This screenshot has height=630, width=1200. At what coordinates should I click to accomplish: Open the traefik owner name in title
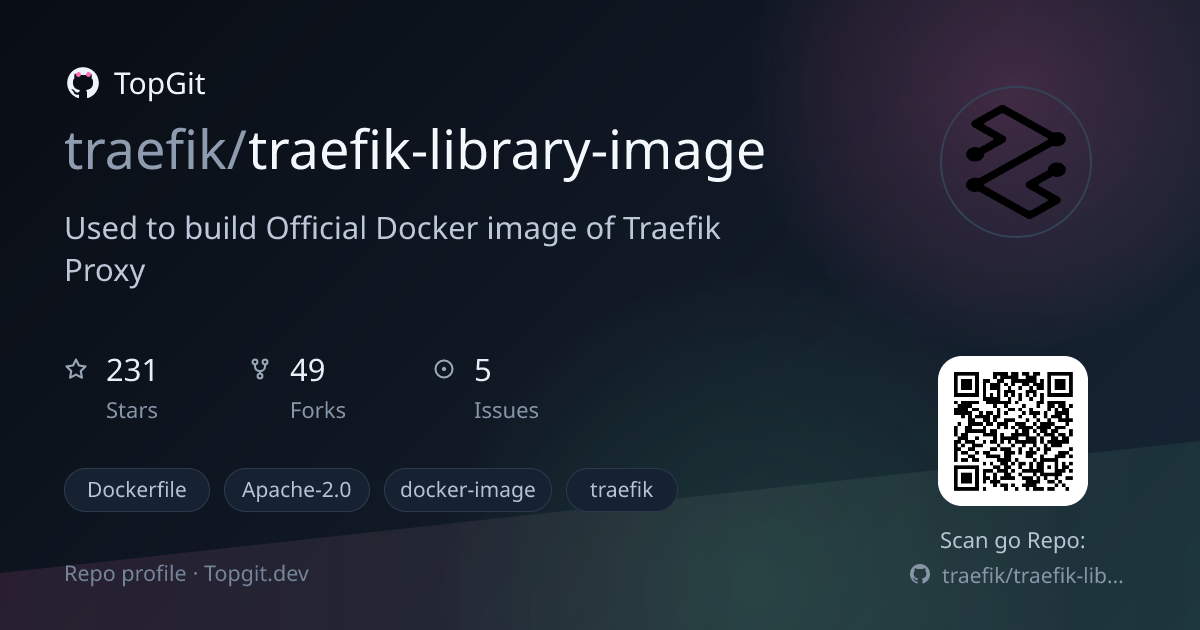[x=148, y=151]
